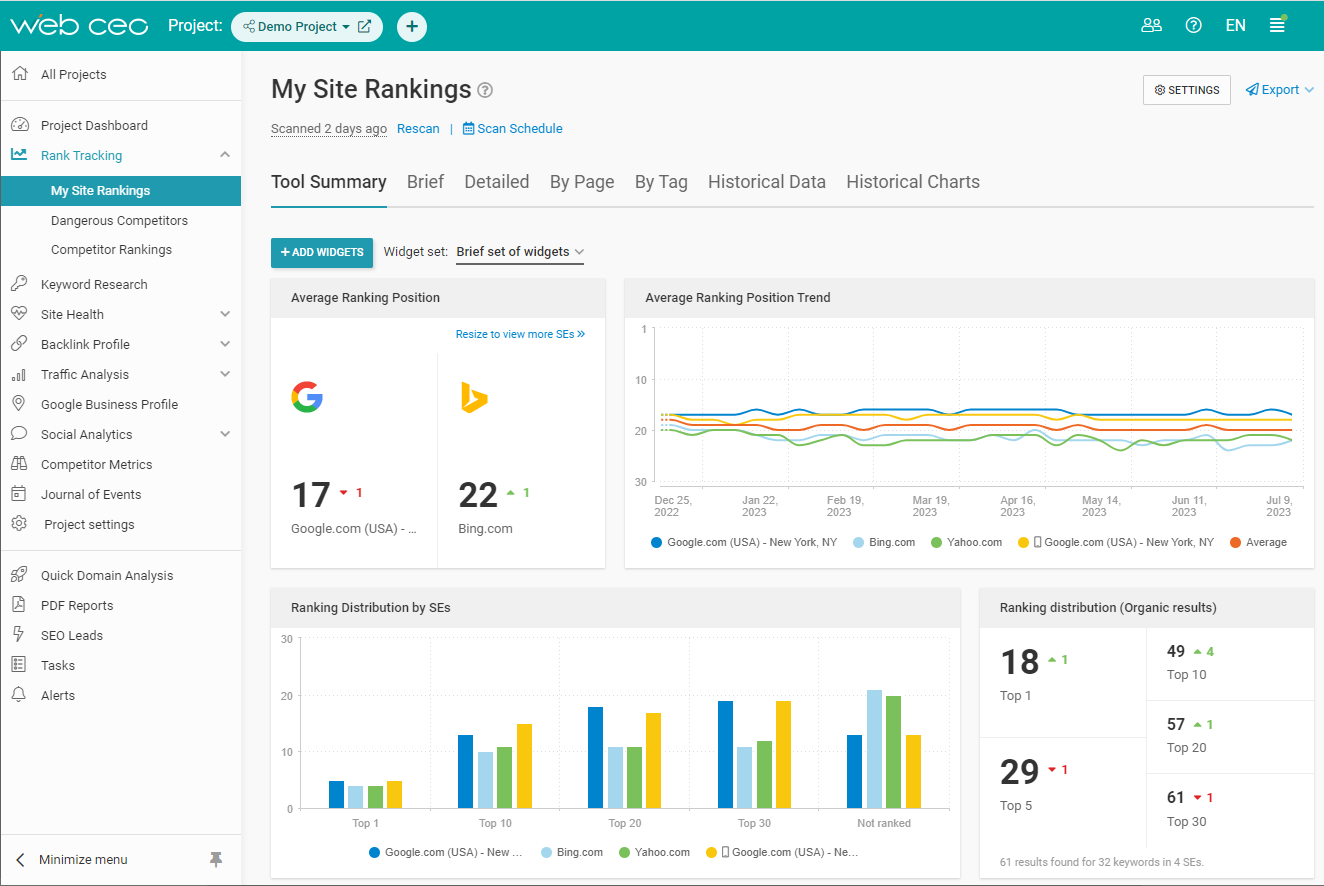Expand the Site Health section chevron
The image size is (1324, 886).
(x=225, y=314)
